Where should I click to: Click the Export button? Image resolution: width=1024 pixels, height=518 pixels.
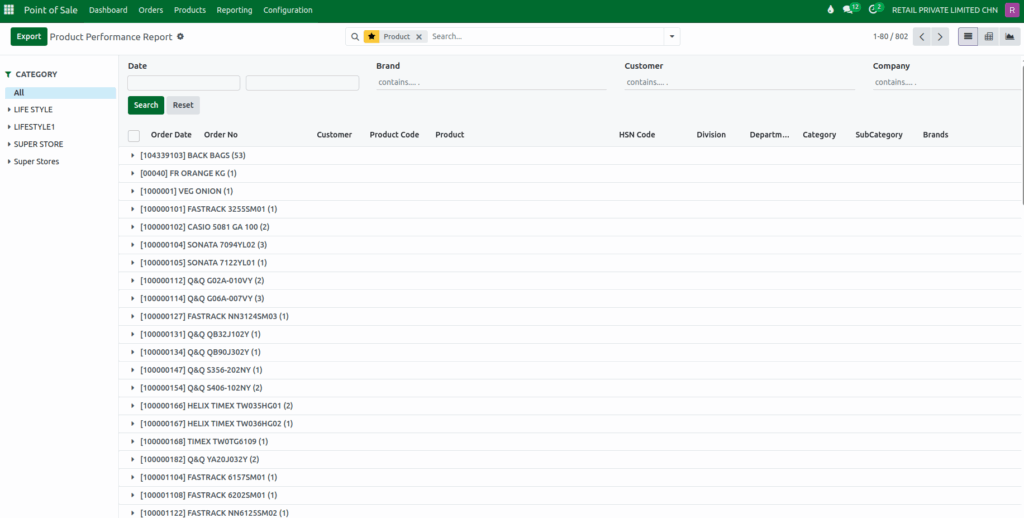[29, 37]
